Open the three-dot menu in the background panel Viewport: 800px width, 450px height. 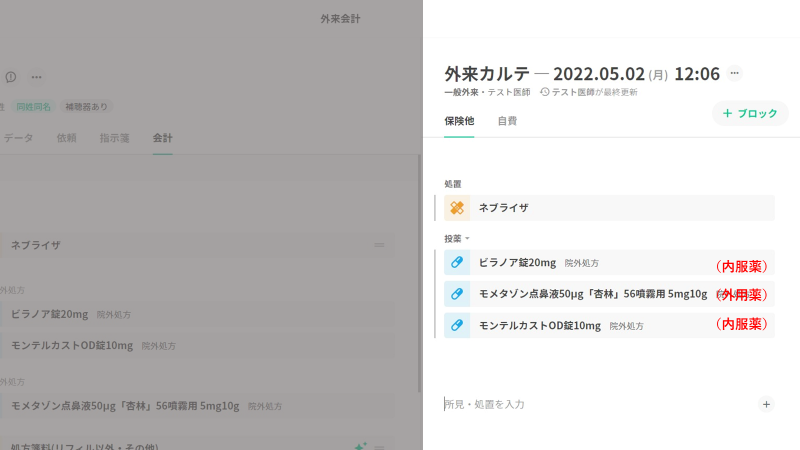click(x=36, y=77)
